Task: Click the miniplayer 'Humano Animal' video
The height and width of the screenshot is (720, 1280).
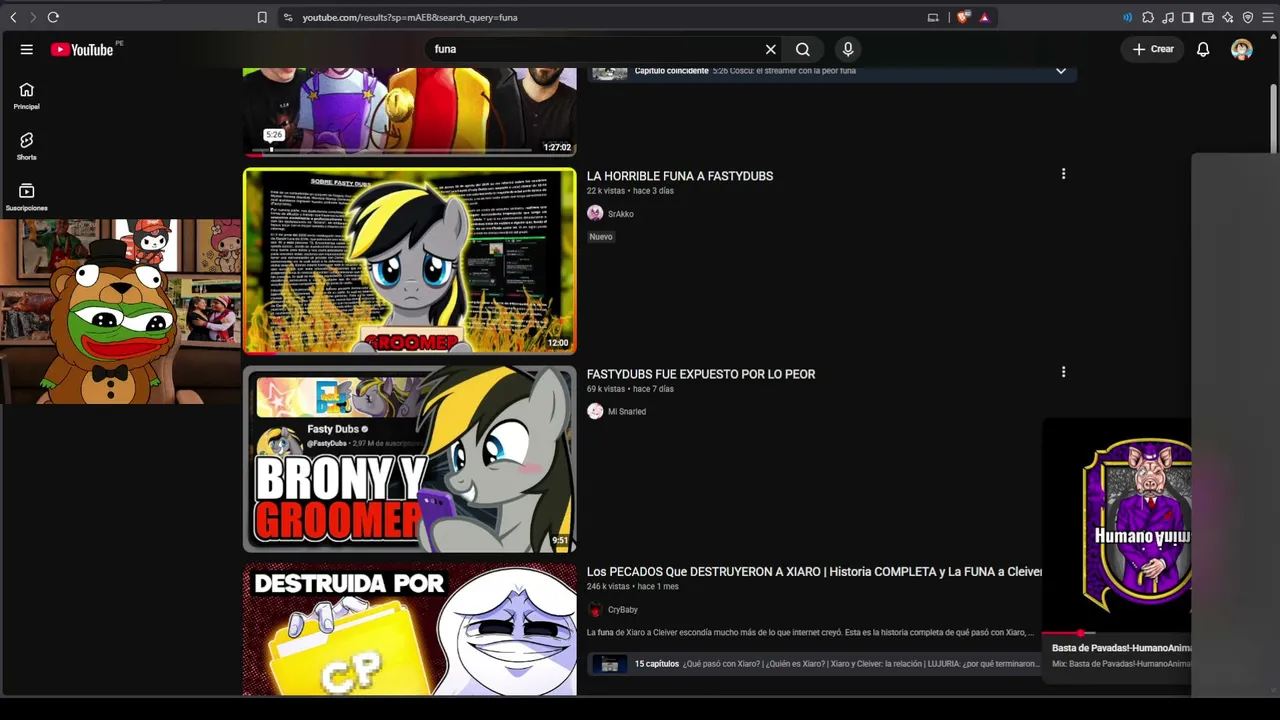Action: coord(1117,524)
